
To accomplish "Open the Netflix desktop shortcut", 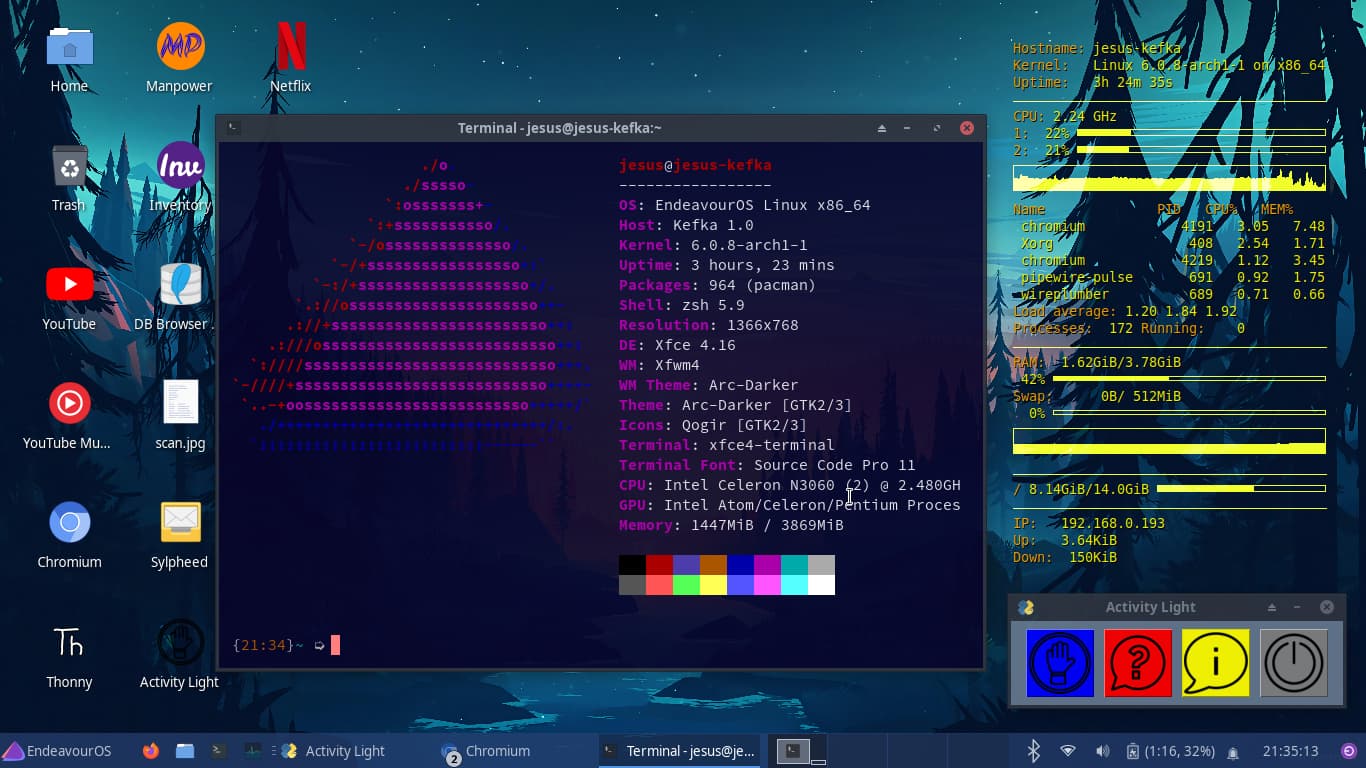I will tap(291, 58).
